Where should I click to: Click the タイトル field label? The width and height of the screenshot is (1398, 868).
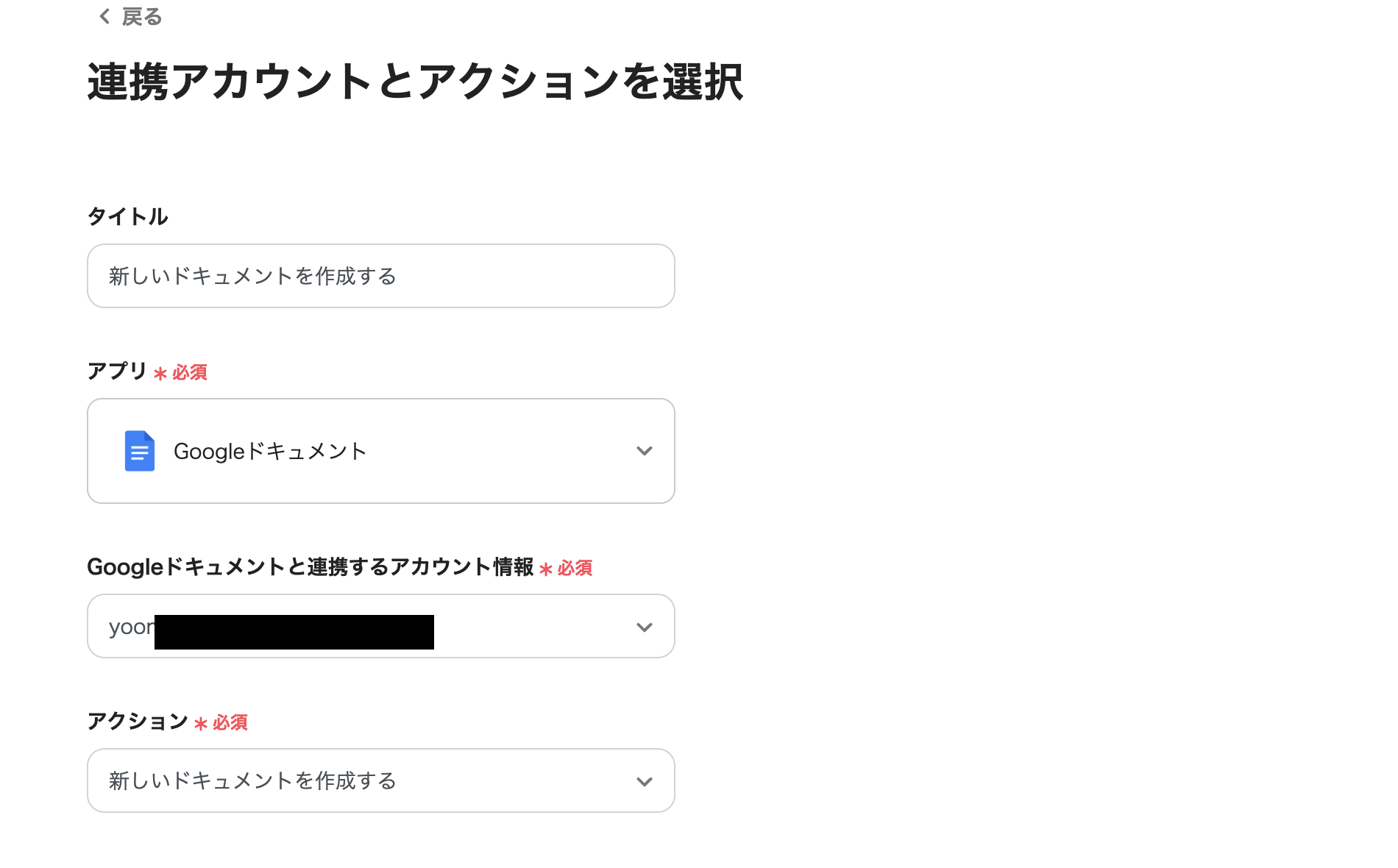coord(127,216)
